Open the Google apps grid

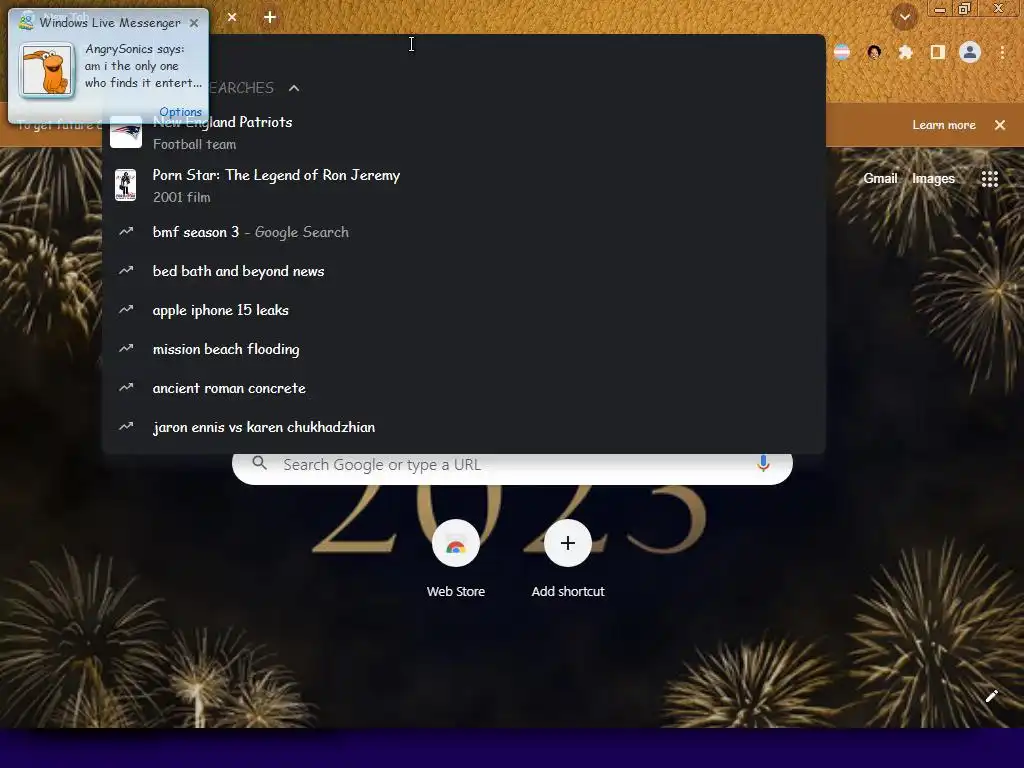pos(989,179)
